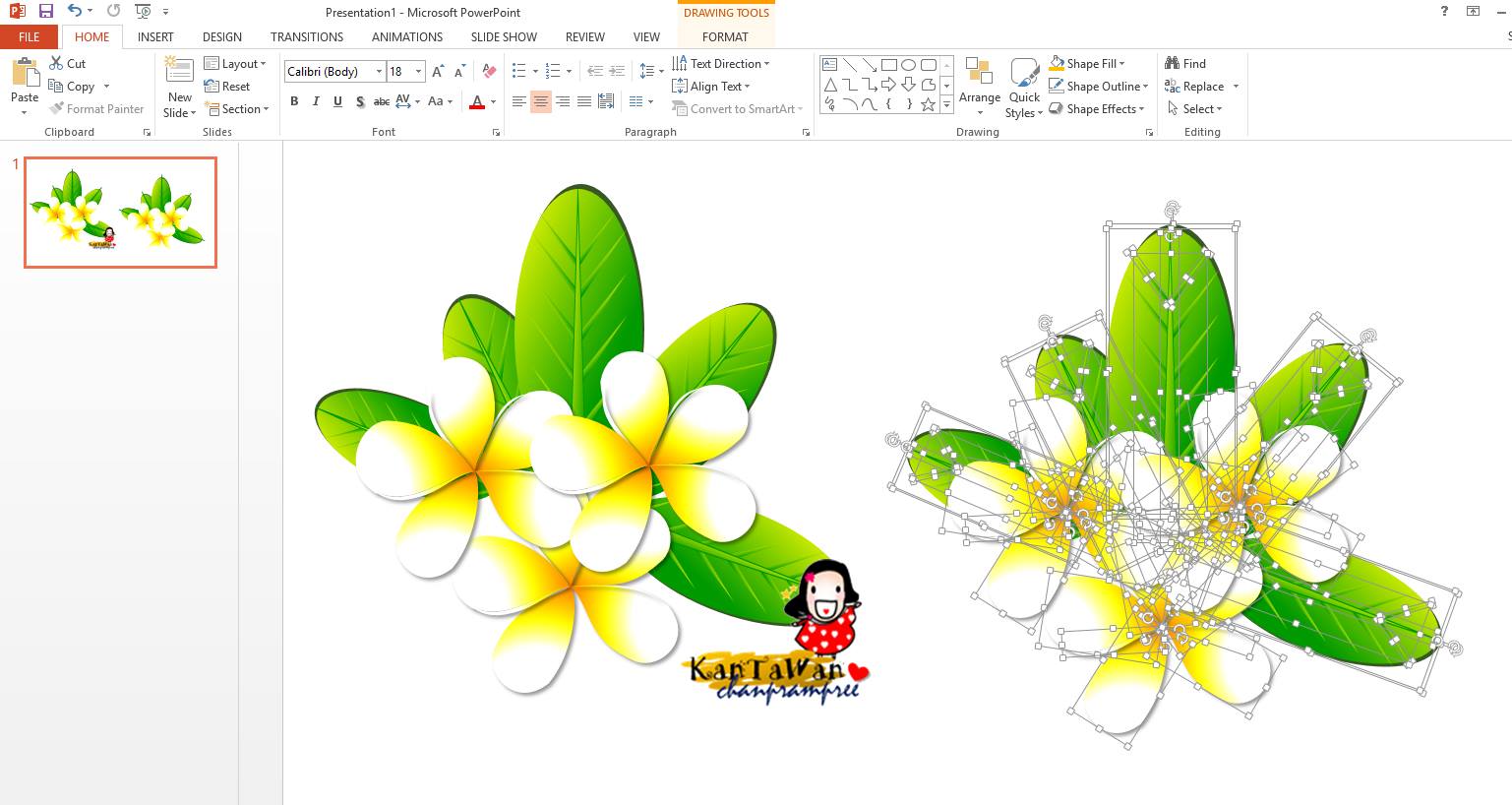Undo the last action
The height and width of the screenshot is (805, 1512).
(x=75, y=12)
